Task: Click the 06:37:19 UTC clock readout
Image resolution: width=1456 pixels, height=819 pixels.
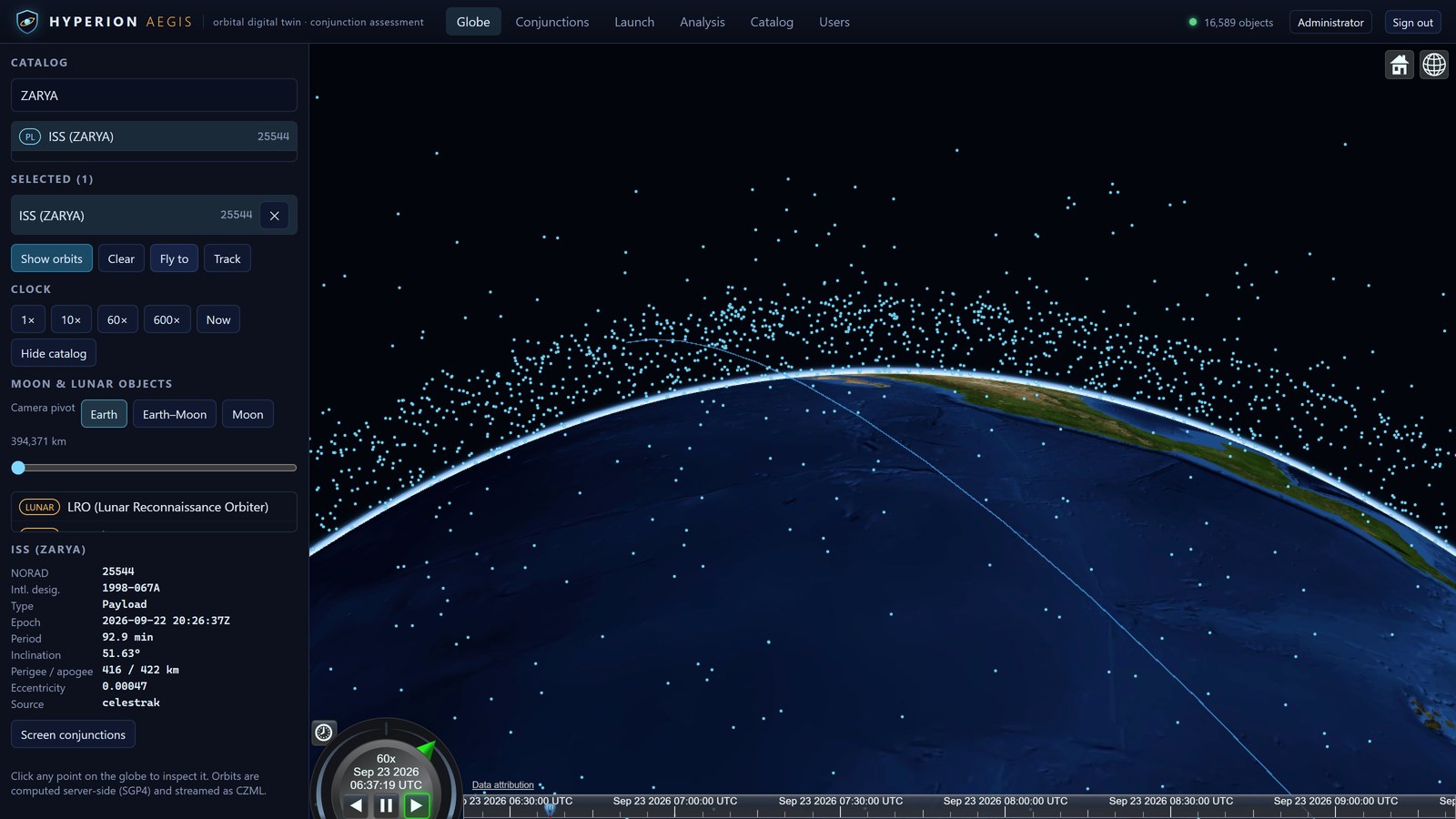Action: [x=386, y=784]
